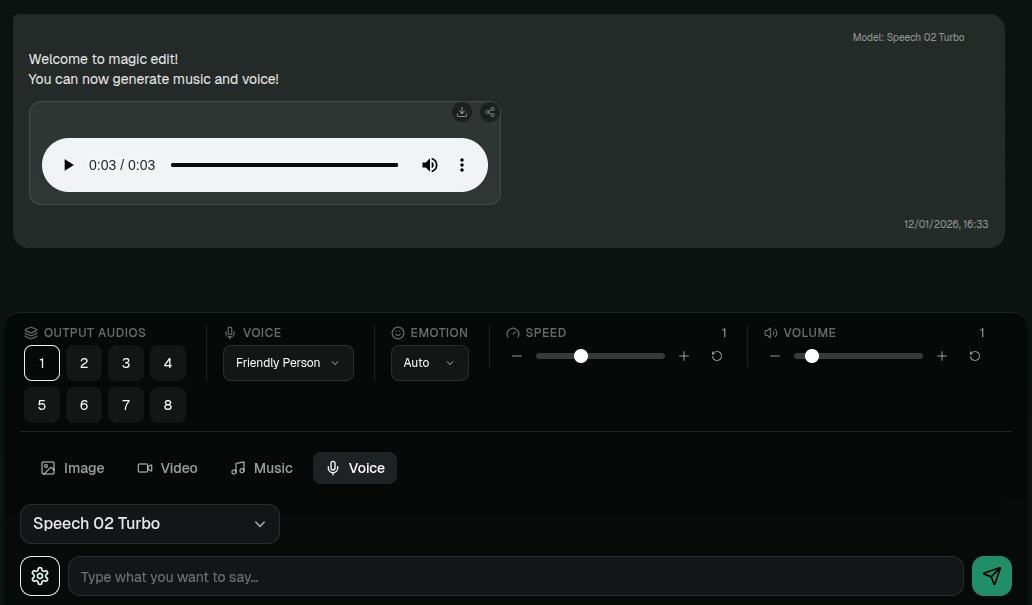1032x605 pixels.
Task: Open settings with the gear button
Action: point(40,576)
